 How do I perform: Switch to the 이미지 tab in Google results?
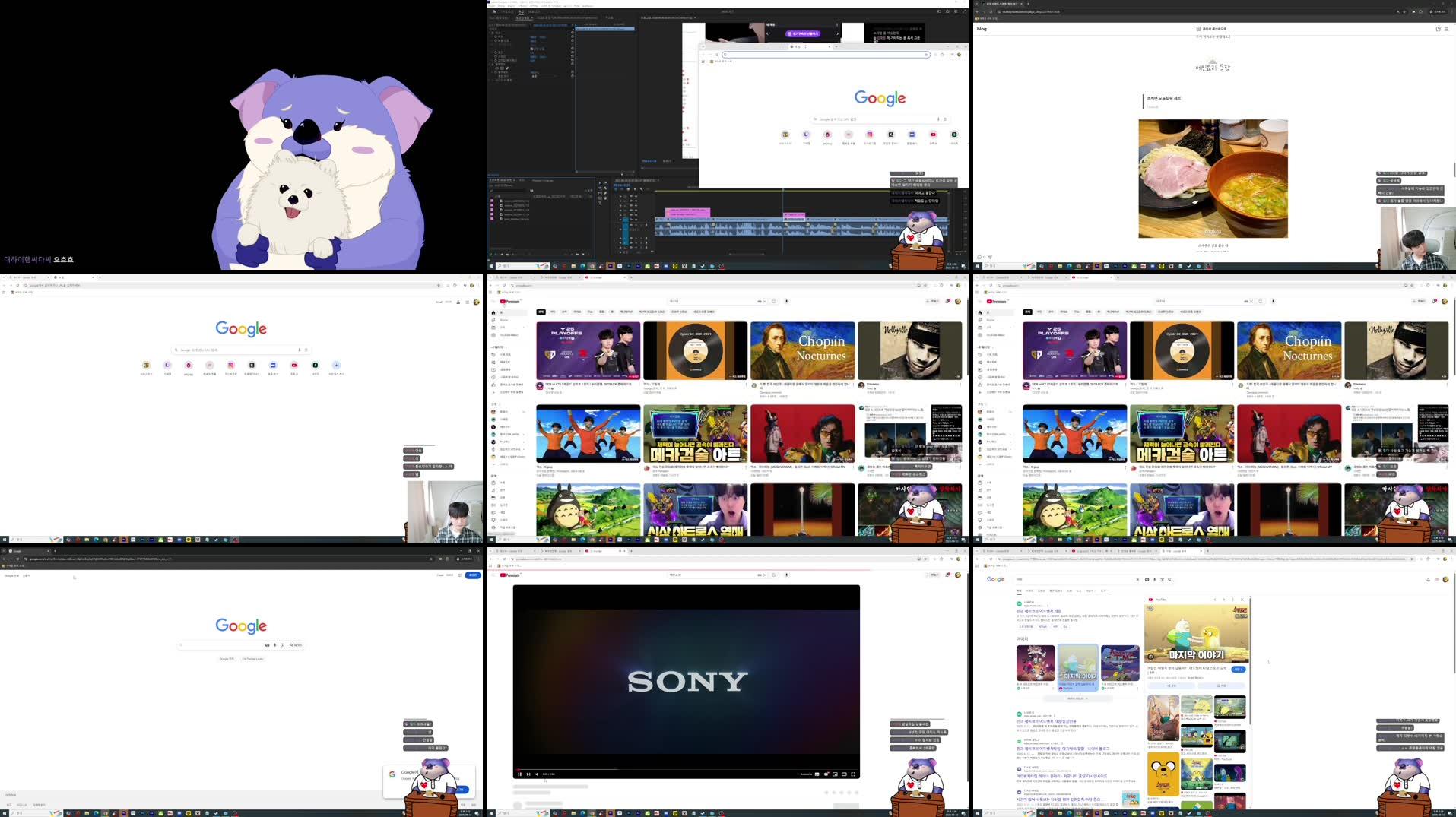tap(1029, 591)
